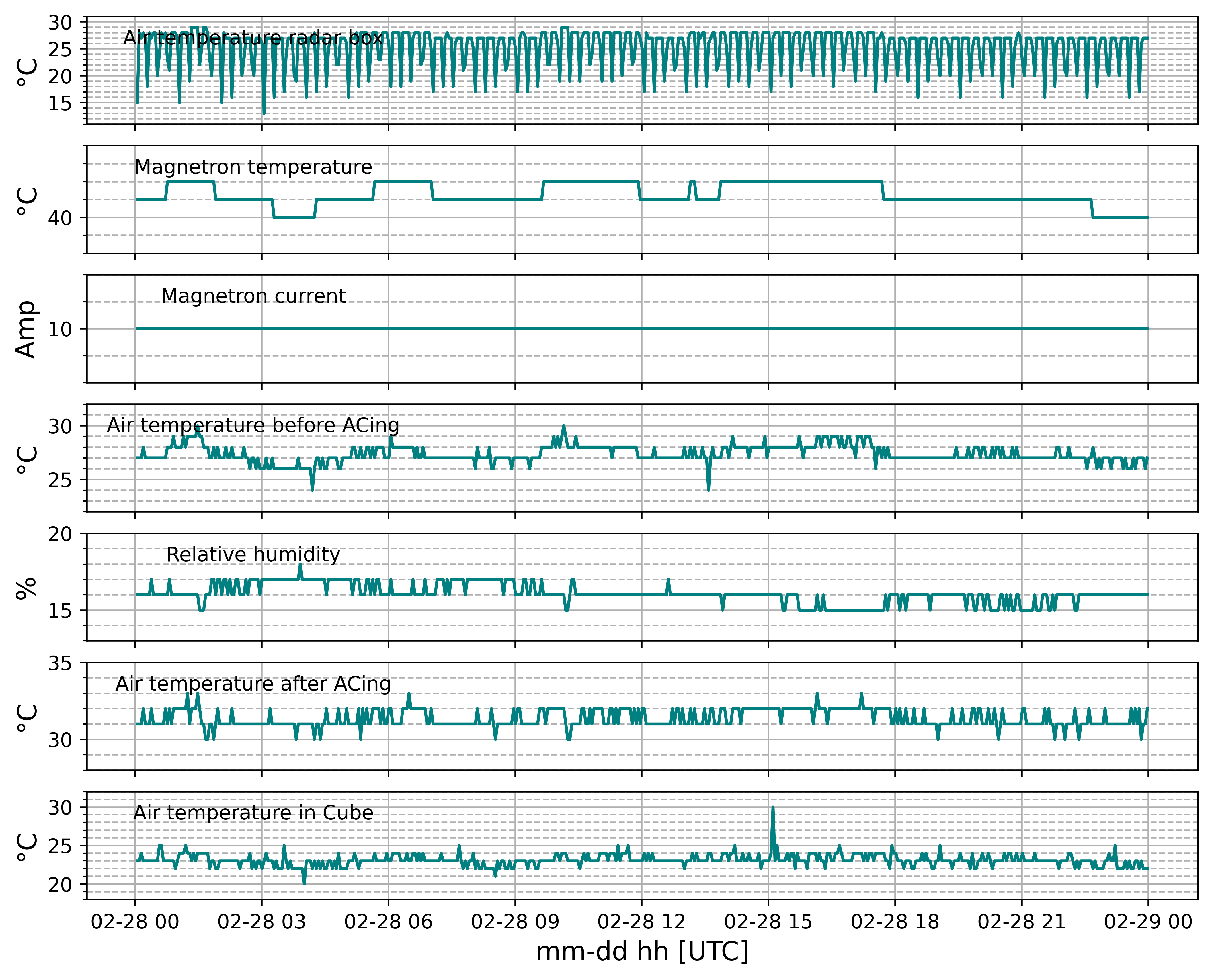The image size is (1212, 980).
Task: Click the "25" tick on the Cube temperature axis
Action: coord(60,846)
